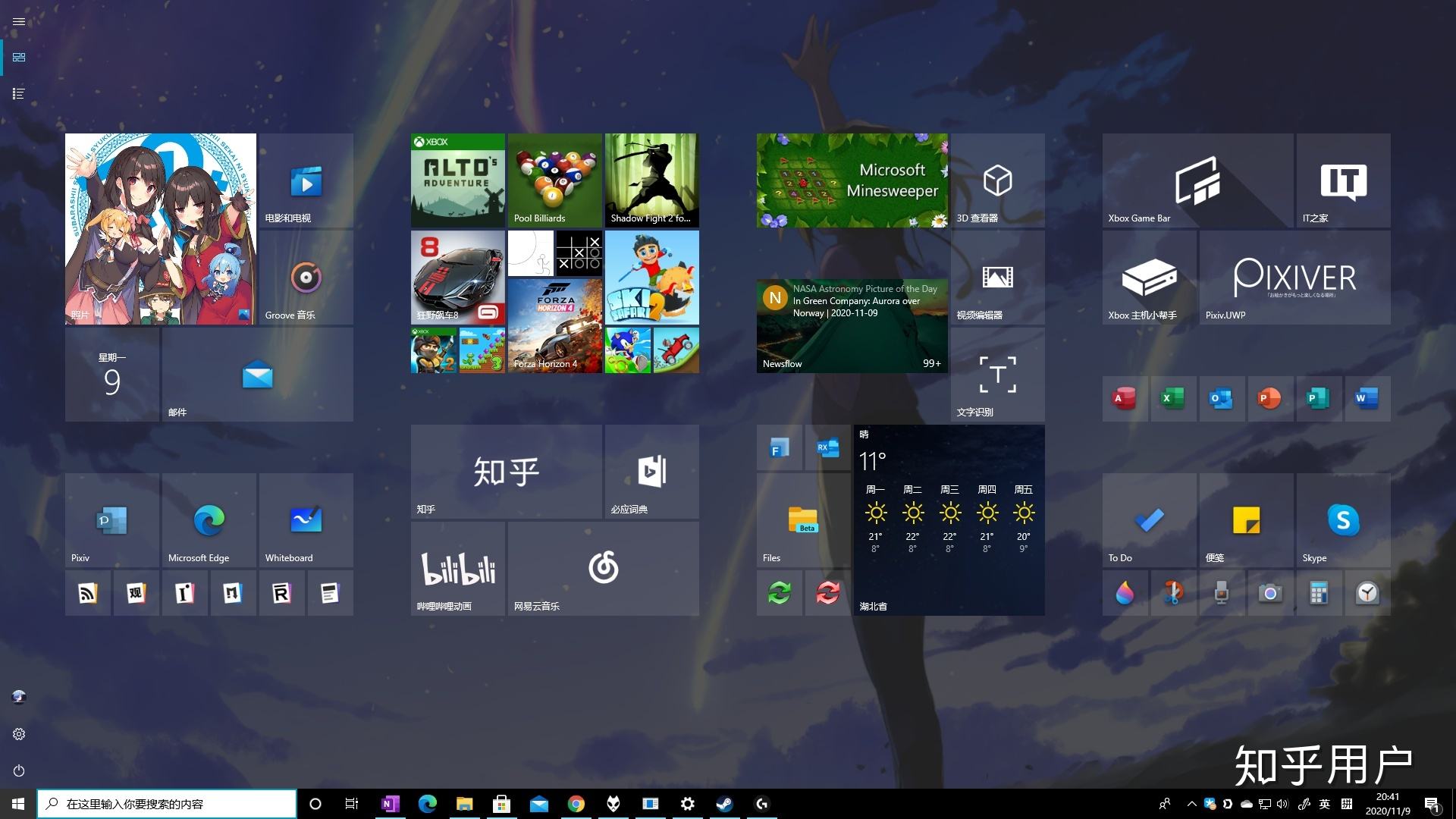Screen dimensions: 1456x819
Task: Switch to the pinned tiles view
Action: tap(19, 58)
